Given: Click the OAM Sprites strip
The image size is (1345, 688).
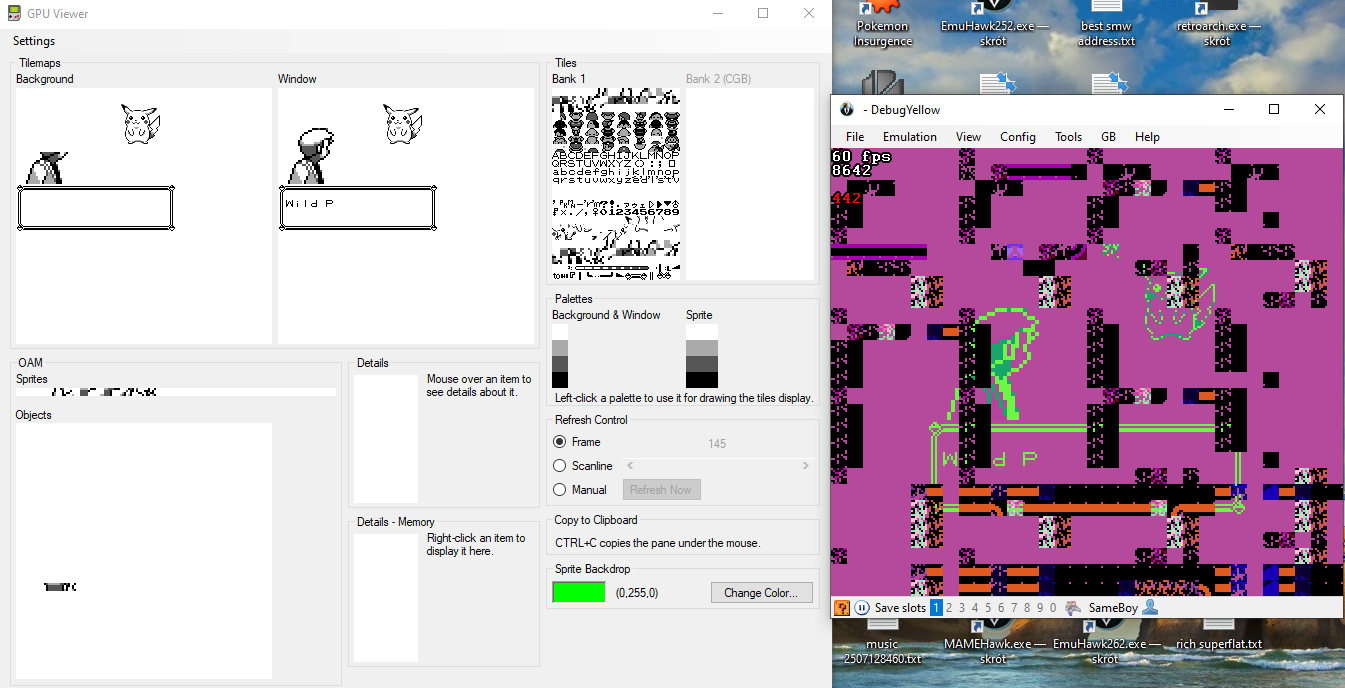Looking at the screenshot, I should pyautogui.click(x=176, y=393).
